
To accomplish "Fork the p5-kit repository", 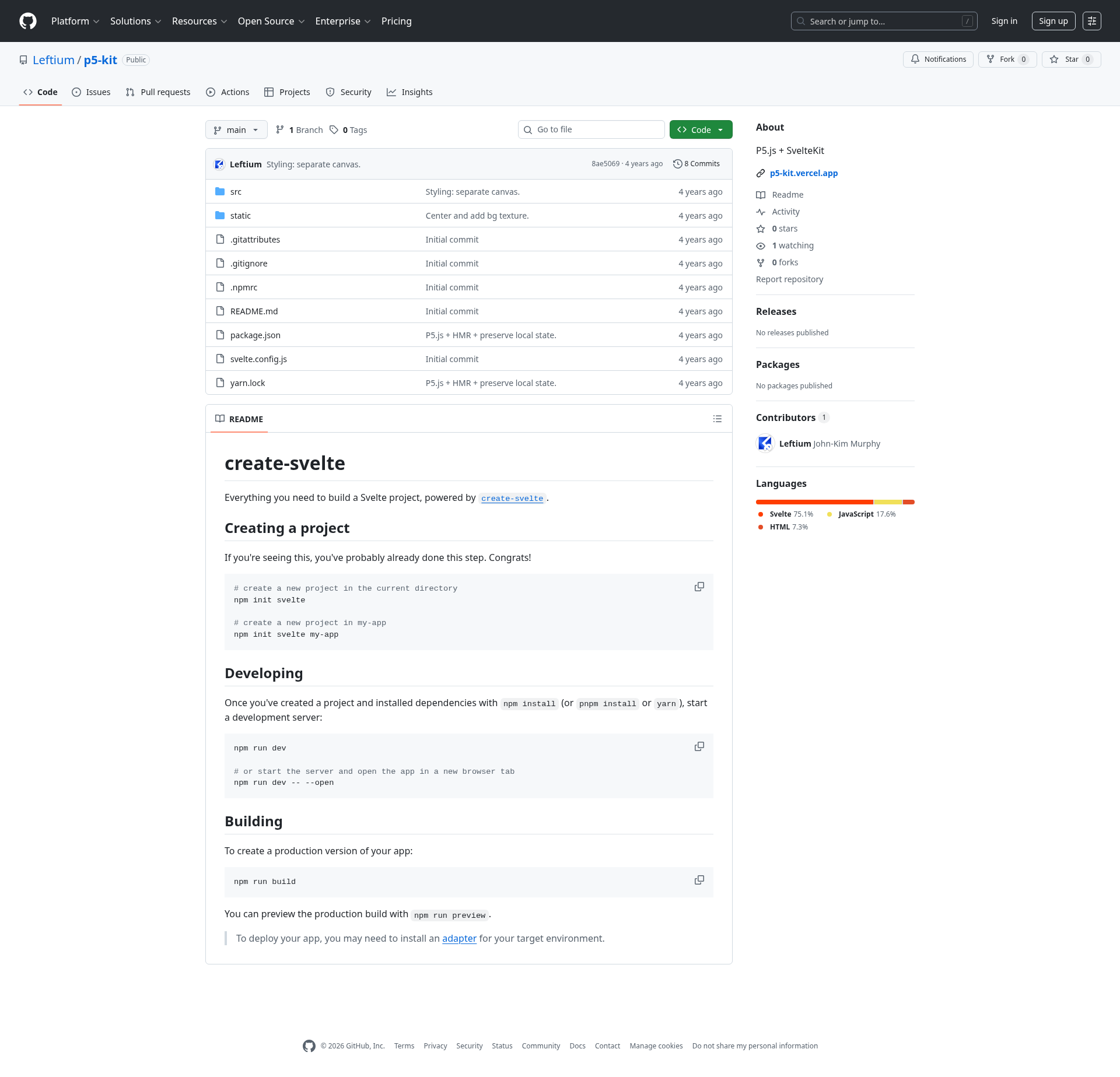I will [x=1007, y=59].
